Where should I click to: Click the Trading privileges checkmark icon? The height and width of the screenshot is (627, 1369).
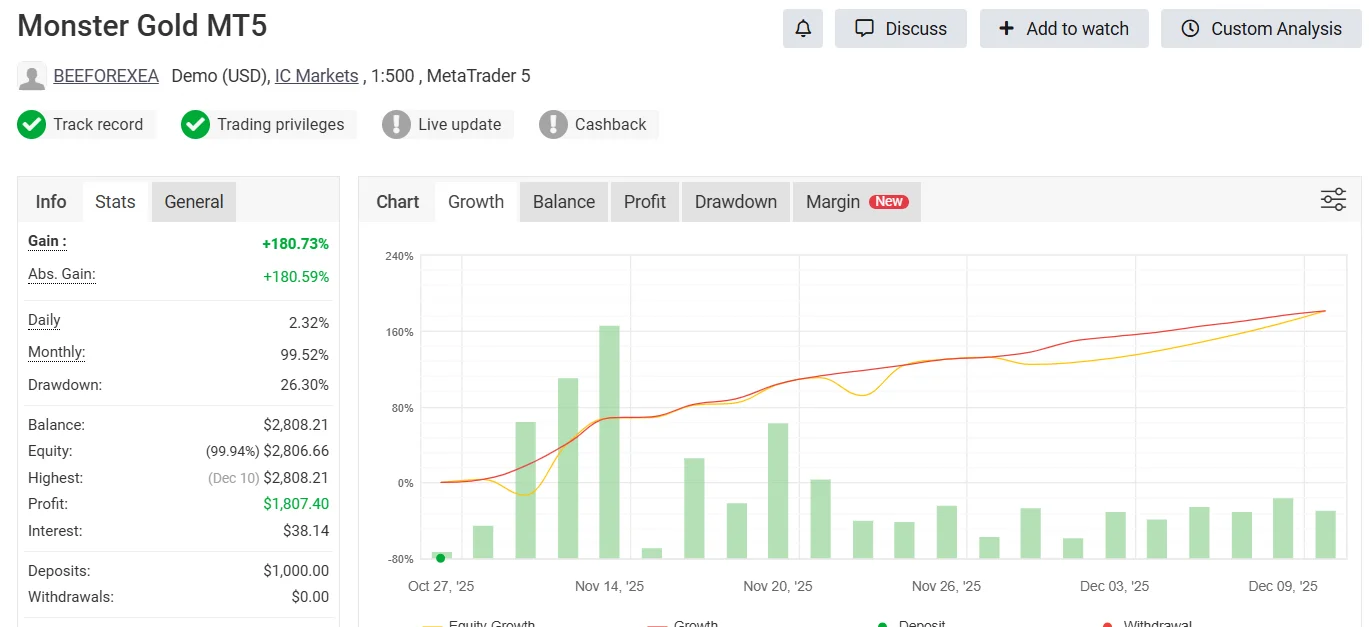click(x=195, y=125)
